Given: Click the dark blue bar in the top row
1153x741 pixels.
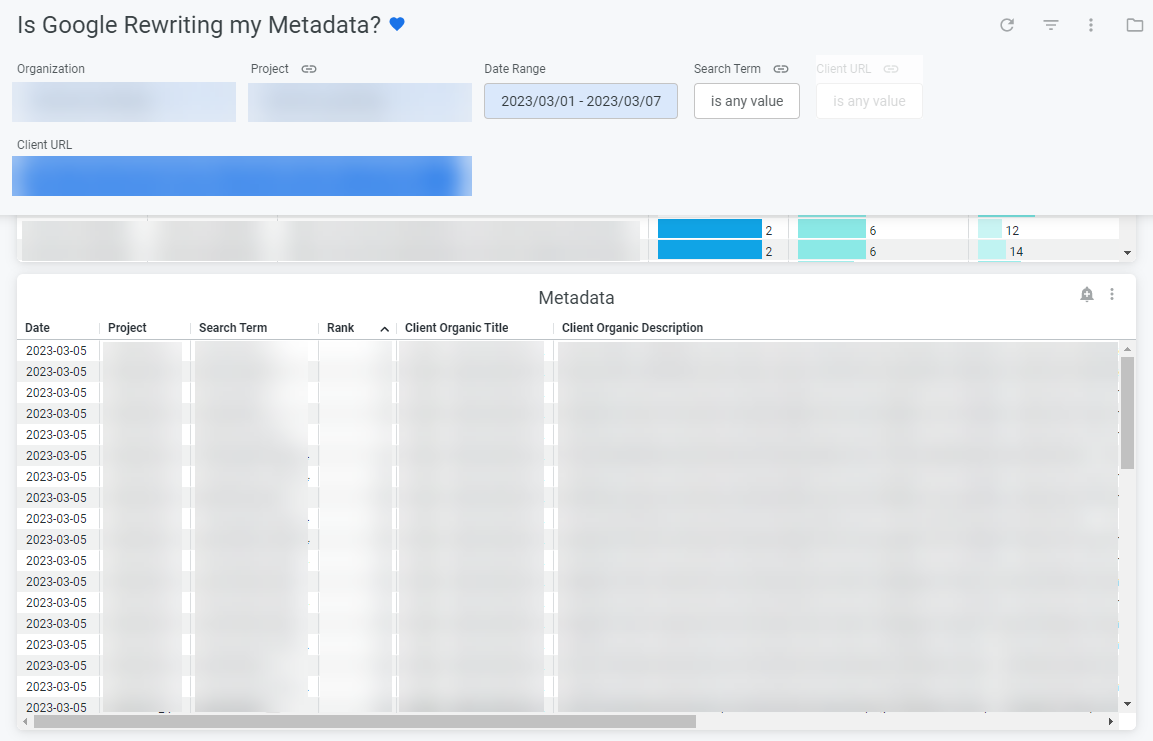Looking at the screenshot, I should [709, 230].
